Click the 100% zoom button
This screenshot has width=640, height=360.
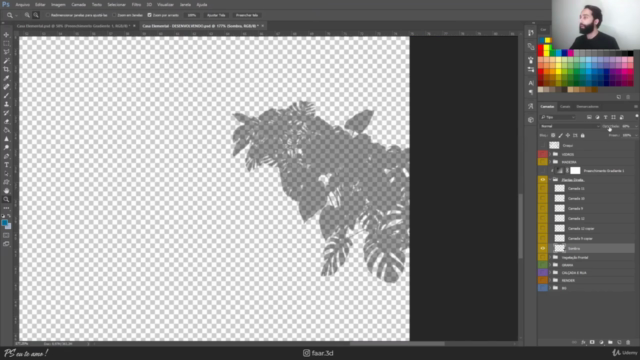point(192,15)
